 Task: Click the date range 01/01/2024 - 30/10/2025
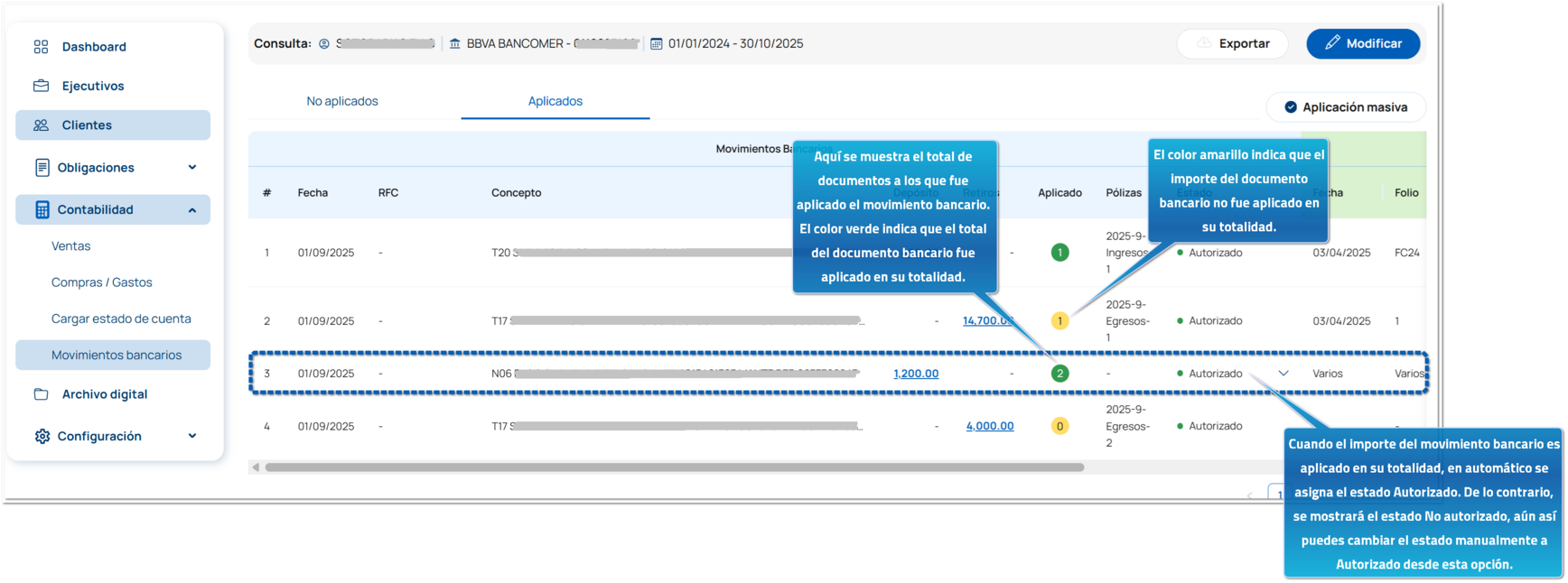tap(735, 43)
